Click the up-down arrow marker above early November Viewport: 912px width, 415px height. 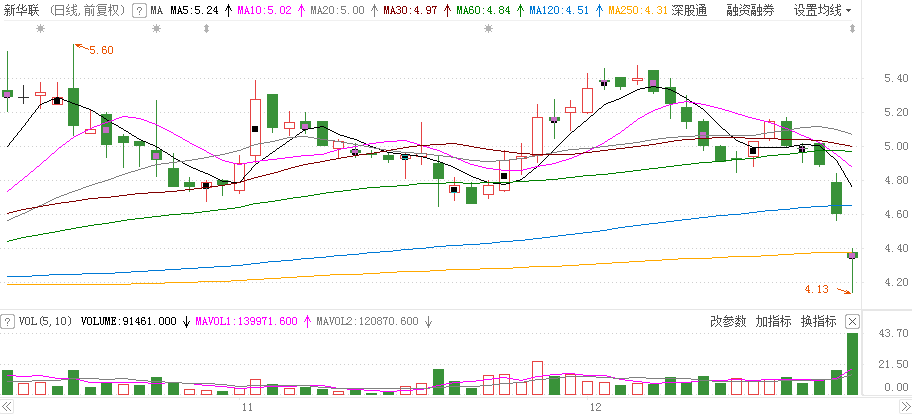tap(206, 28)
